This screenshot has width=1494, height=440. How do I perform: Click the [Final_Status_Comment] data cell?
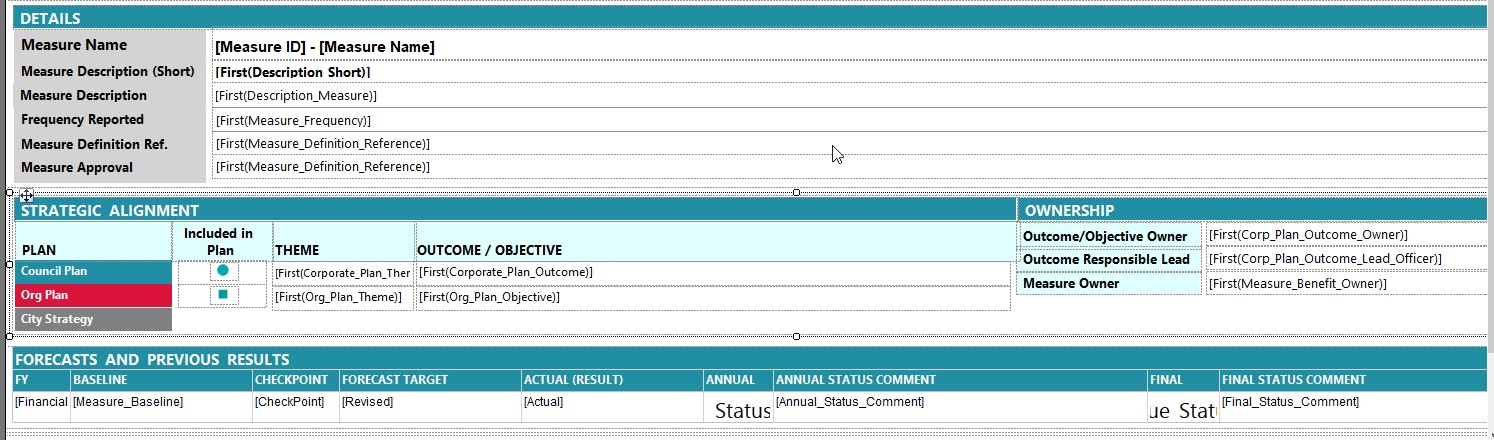(x=1353, y=406)
